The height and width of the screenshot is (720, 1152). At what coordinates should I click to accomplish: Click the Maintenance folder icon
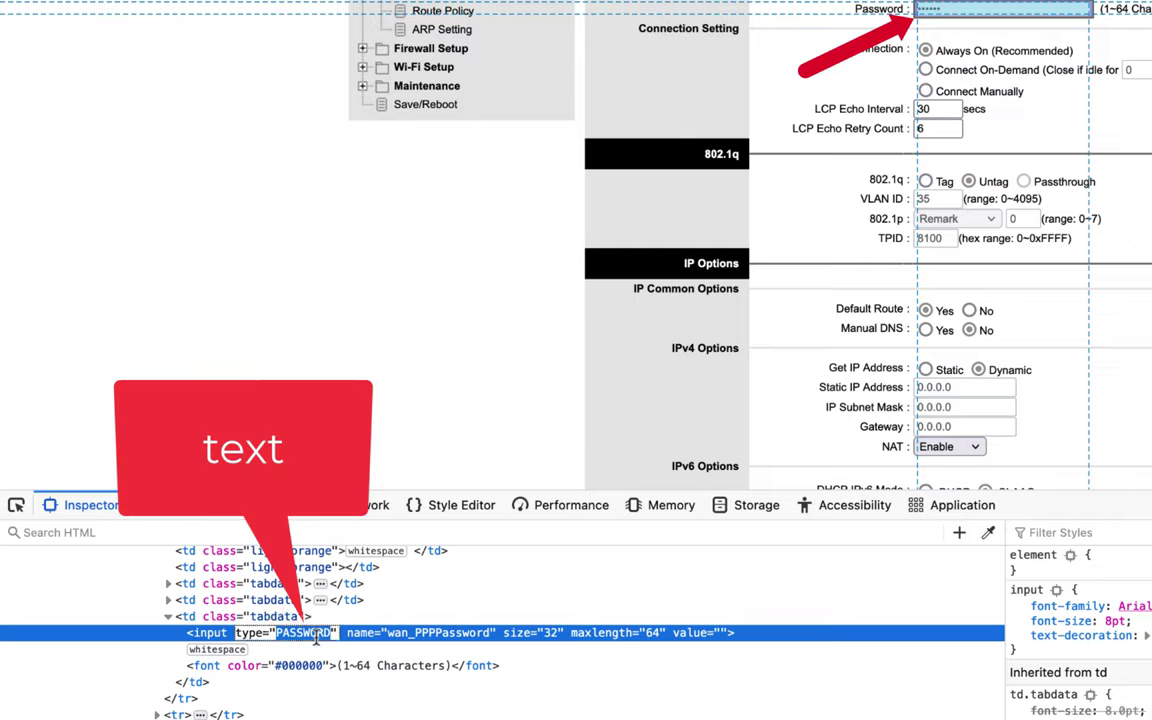[x=381, y=87]
